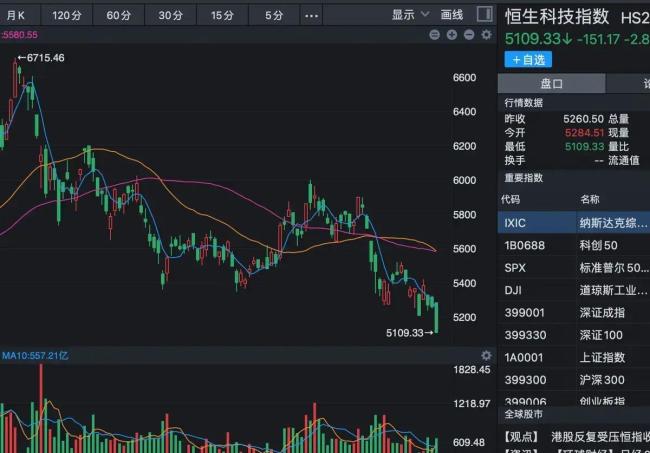The width and height of the screenshot is (650, 453).
Task: Zoom out chart with the minus circle icon
Action: tap(469, 35)
